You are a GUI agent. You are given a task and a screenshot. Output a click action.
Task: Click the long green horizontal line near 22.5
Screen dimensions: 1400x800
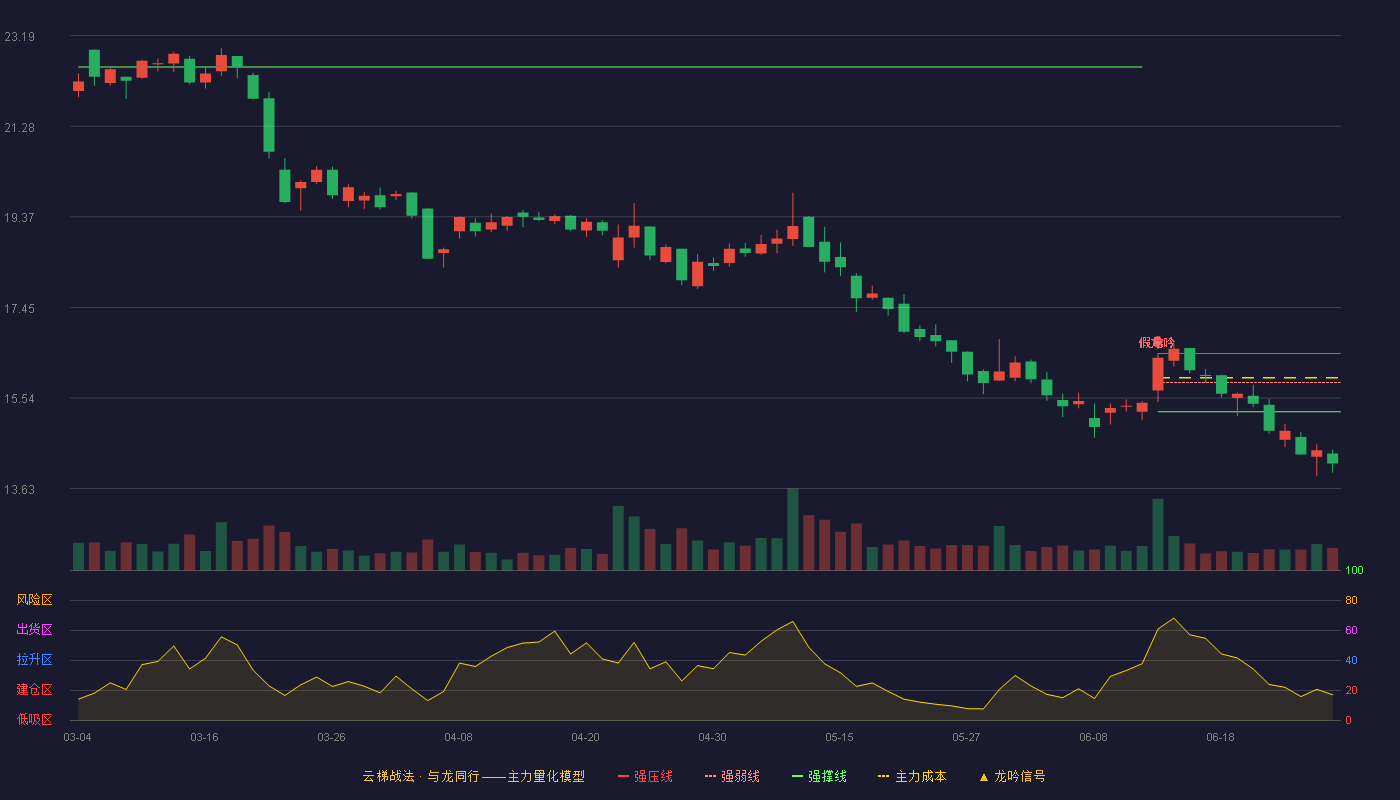pyautogui.click(x=610, y=67)
